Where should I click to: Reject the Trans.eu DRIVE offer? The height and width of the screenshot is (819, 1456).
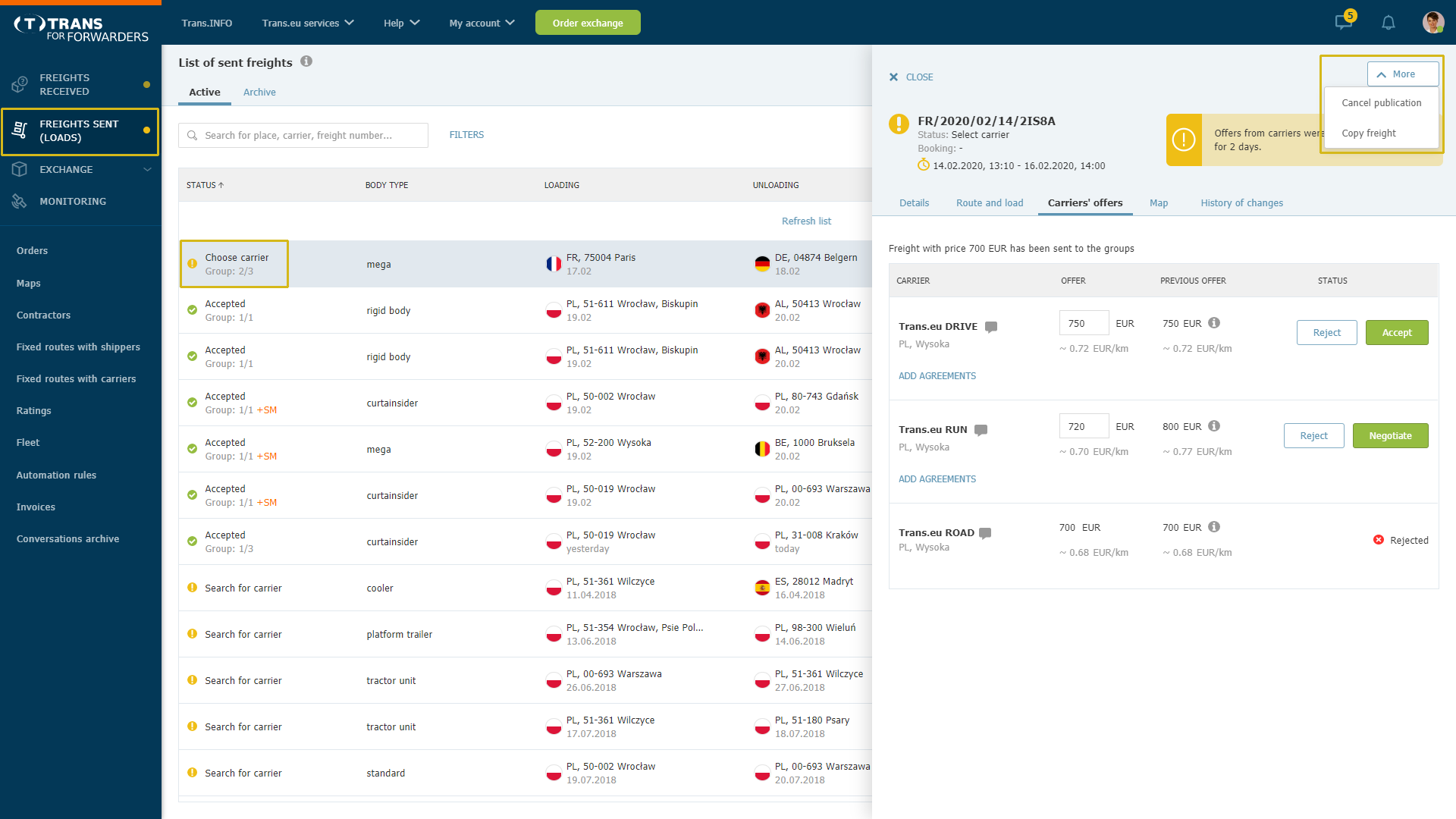(1327, 332)
